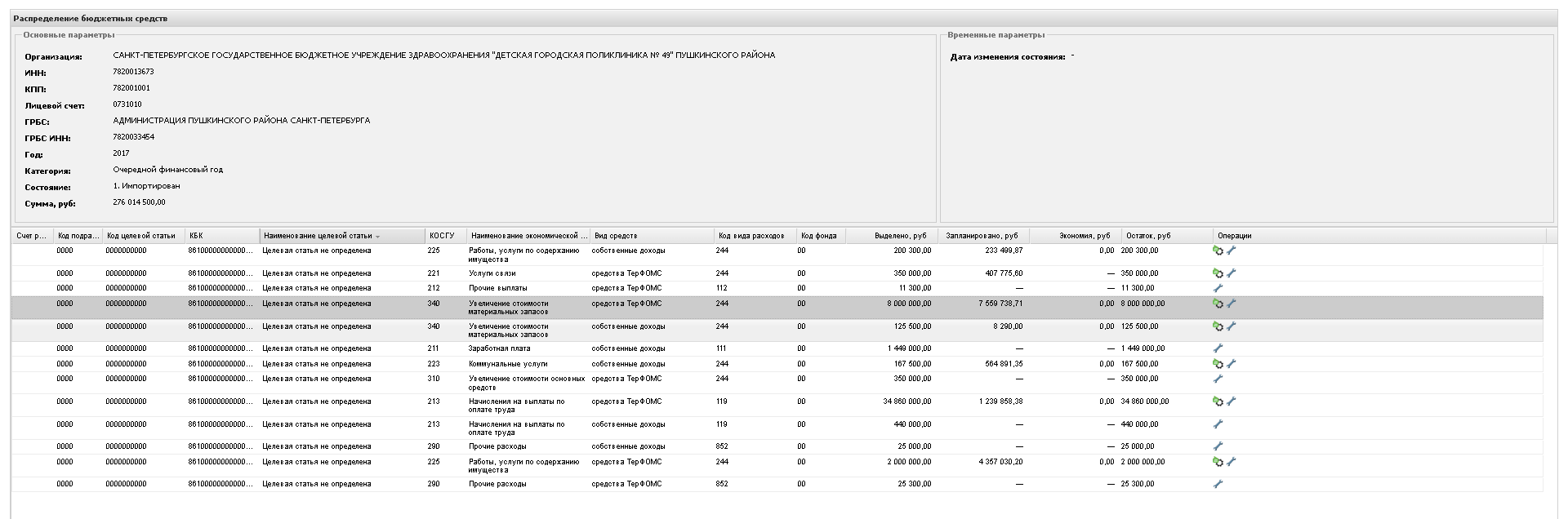Click the 233 499,87 planned amount
Screen dimensions: 1568x519
[x=1004, y=251]
